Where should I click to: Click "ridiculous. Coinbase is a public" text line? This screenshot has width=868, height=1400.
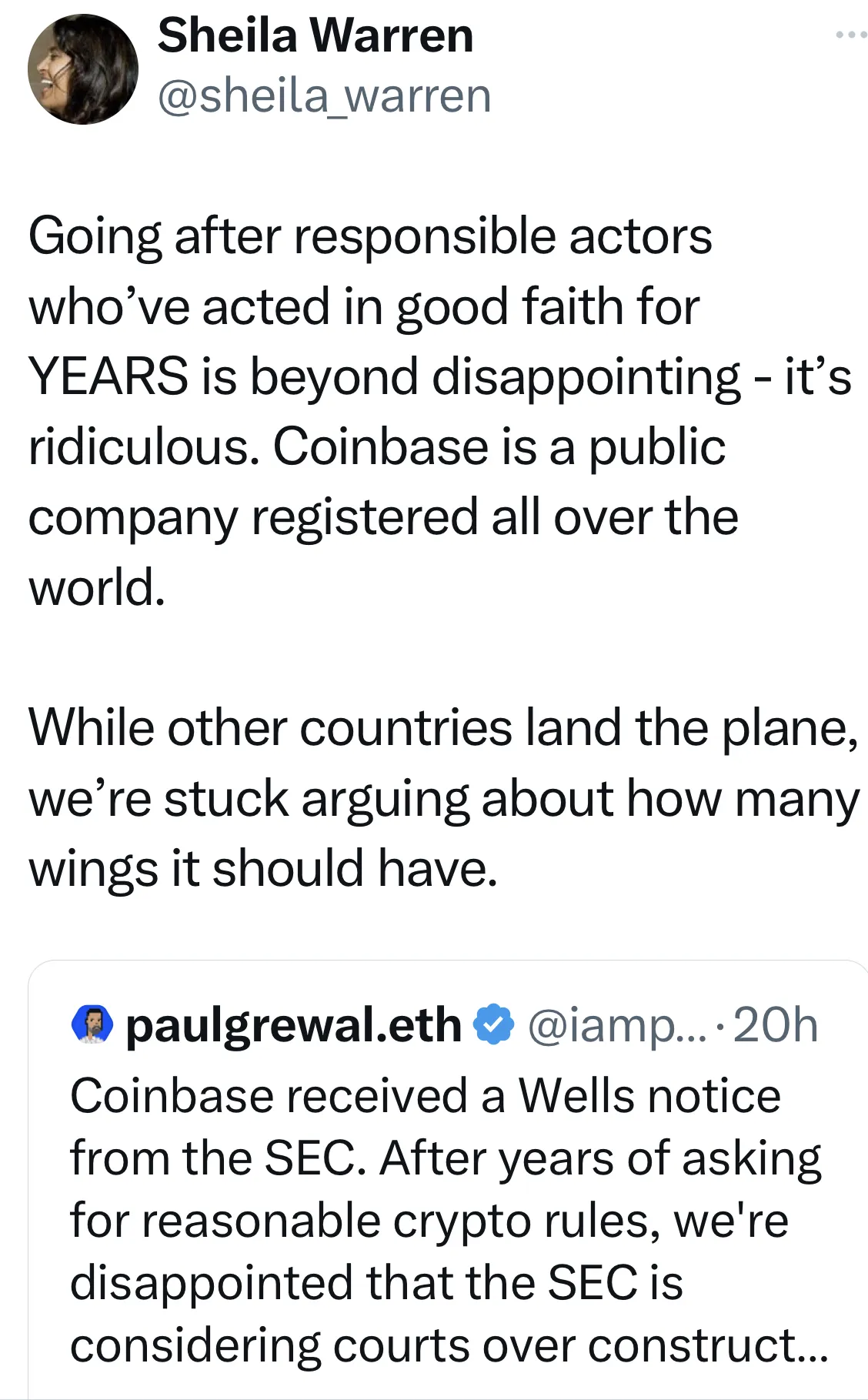[377, 446]
